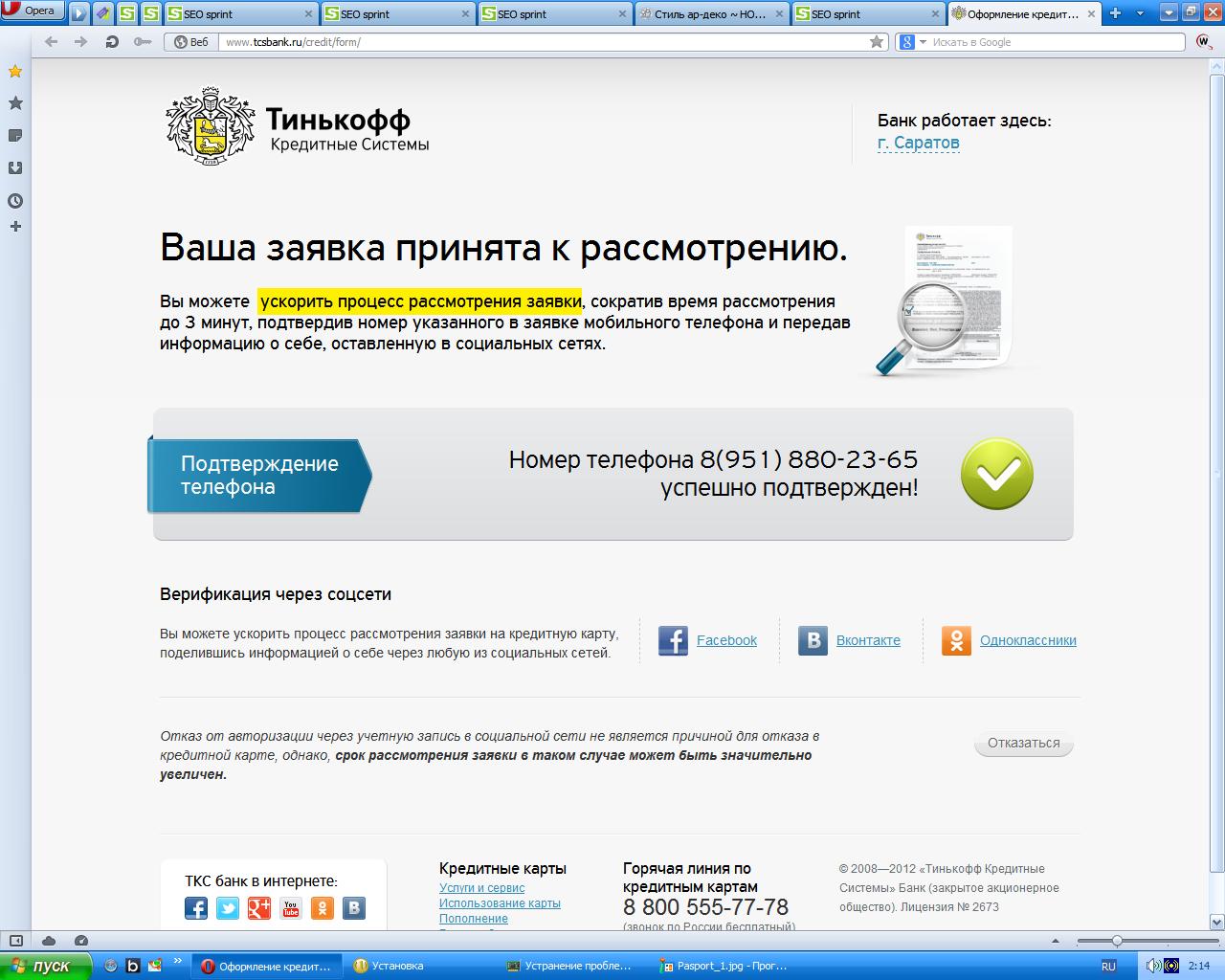
Task: Open the Facebook verification link
Action: pos(726,640)
